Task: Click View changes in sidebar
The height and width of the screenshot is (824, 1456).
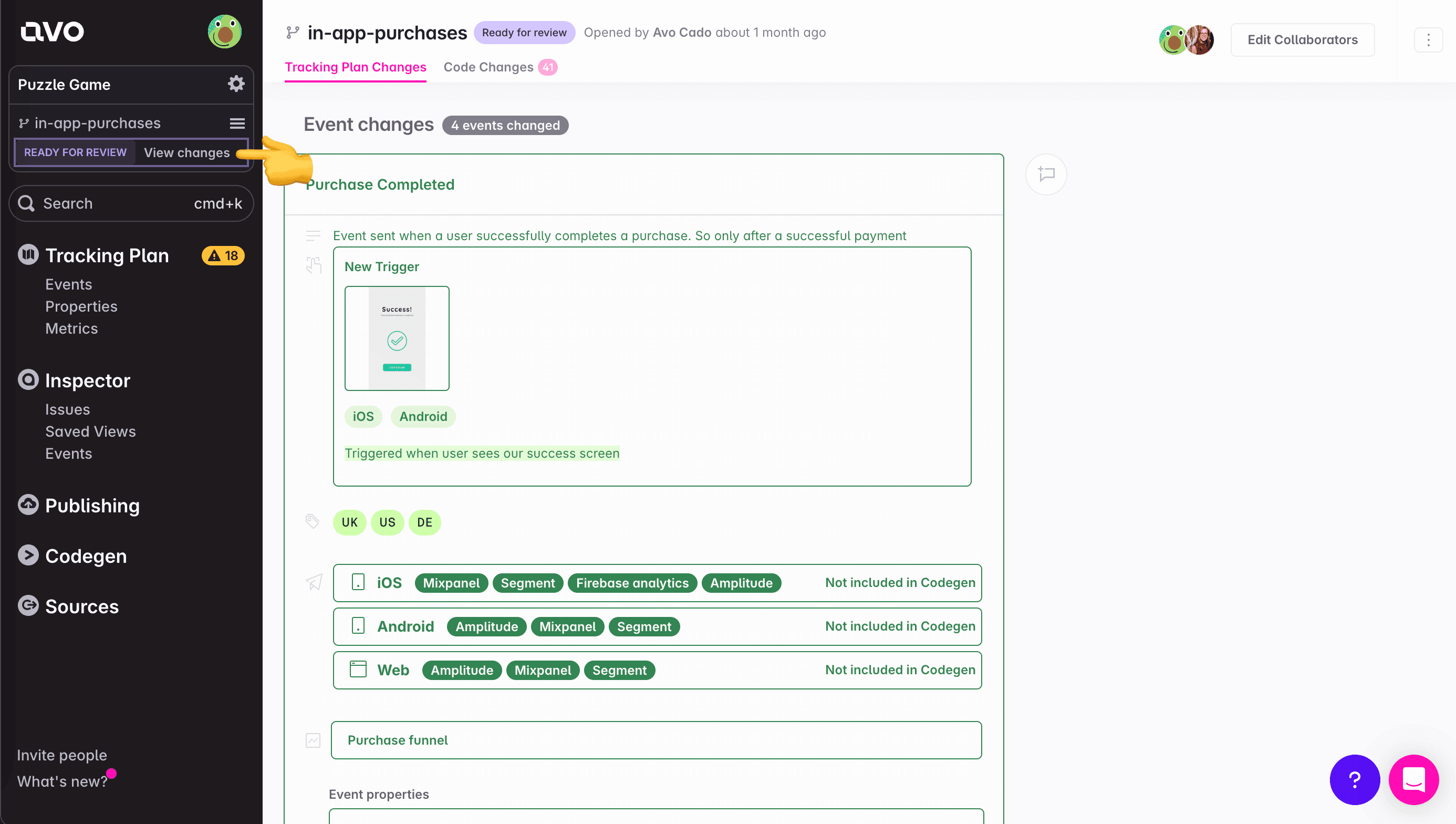Action: [186, 153]
